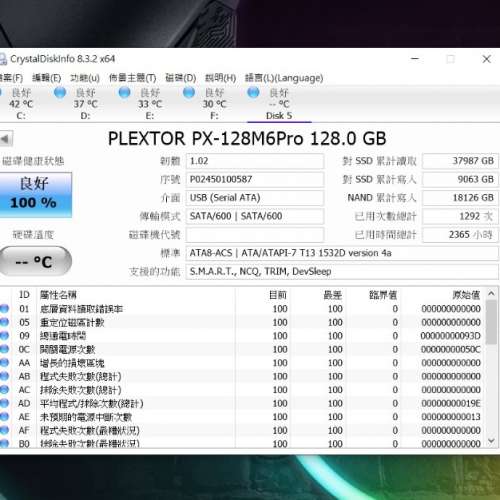Go to previous disk with left arrow
The image size is (500, 500).
pos(6,139)
